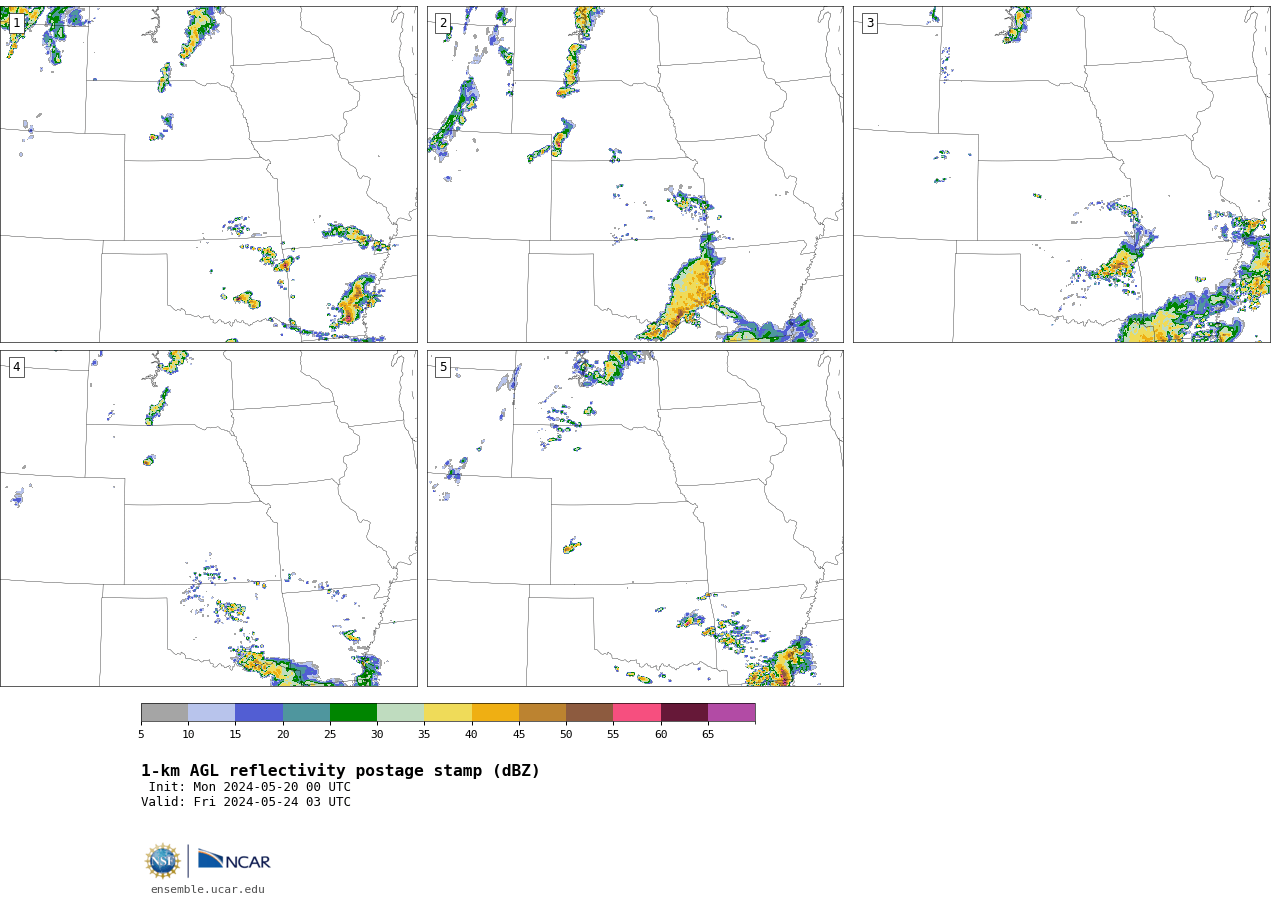
Task: Click the yellow 35-40 dBZ swatch
Action: tap(448, 713)
